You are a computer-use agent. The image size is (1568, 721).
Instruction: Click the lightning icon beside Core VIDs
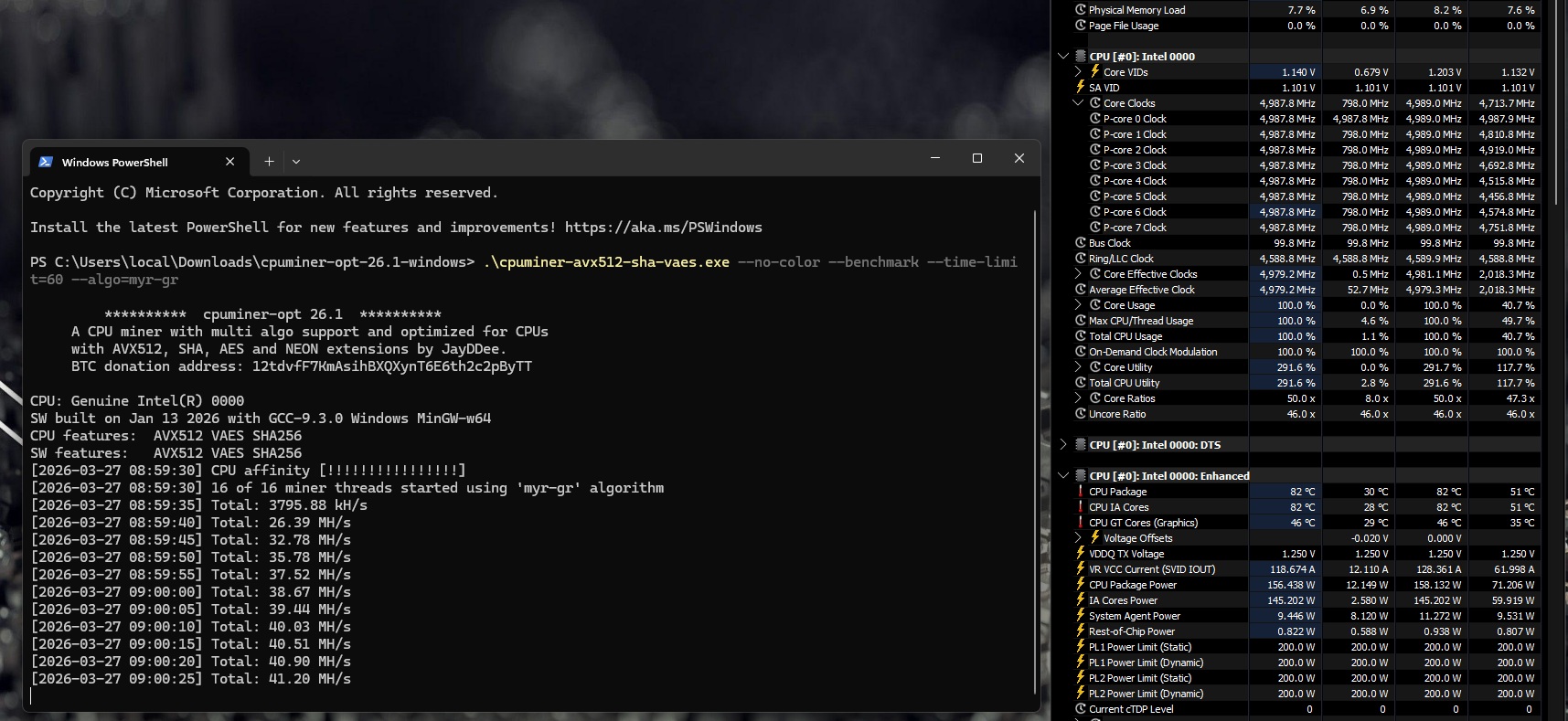[x=1094, y=71]
